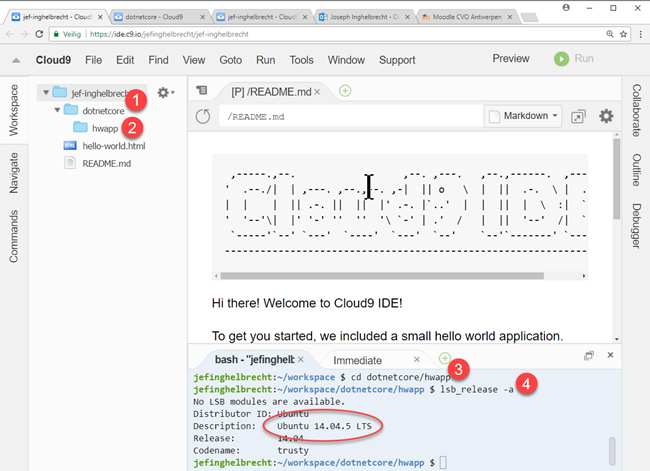Open the browser zoom magnifier icon
The width and height of the screenshot is (650, 471).
point(610,34)
